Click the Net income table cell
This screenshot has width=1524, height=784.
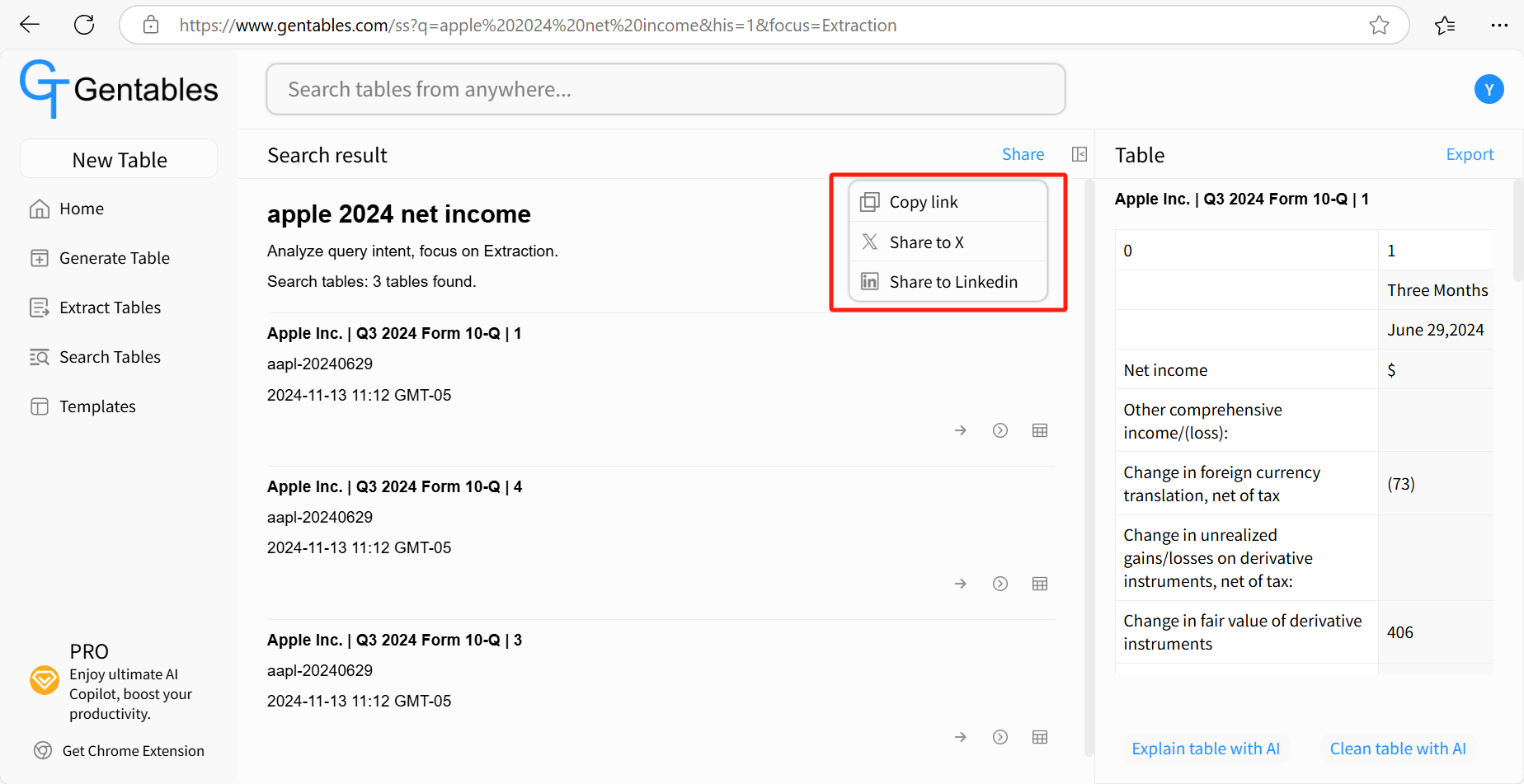pyautogui.click(x=1247, y=369)
